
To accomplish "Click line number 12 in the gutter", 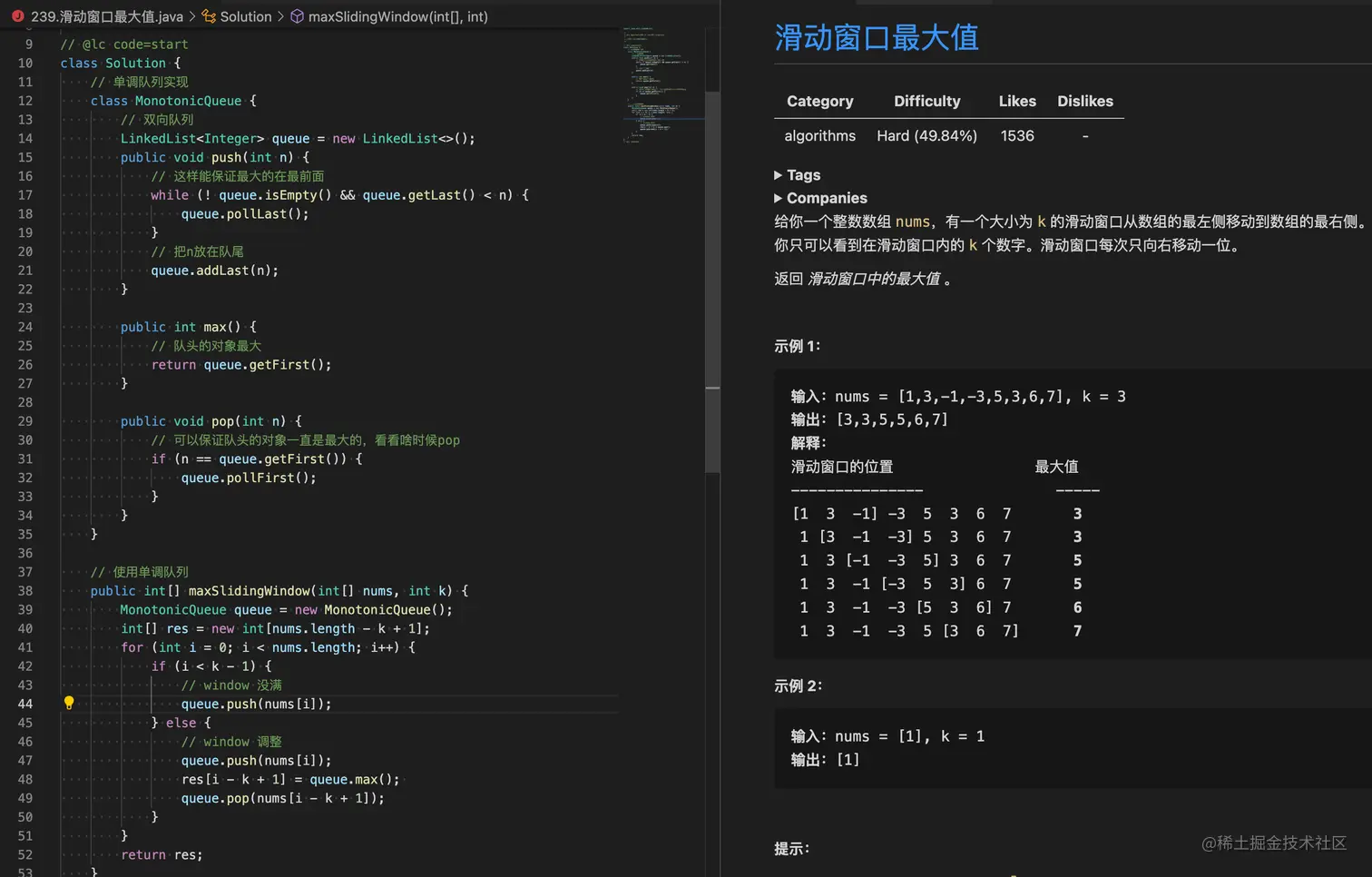I will tap(24, 101).
